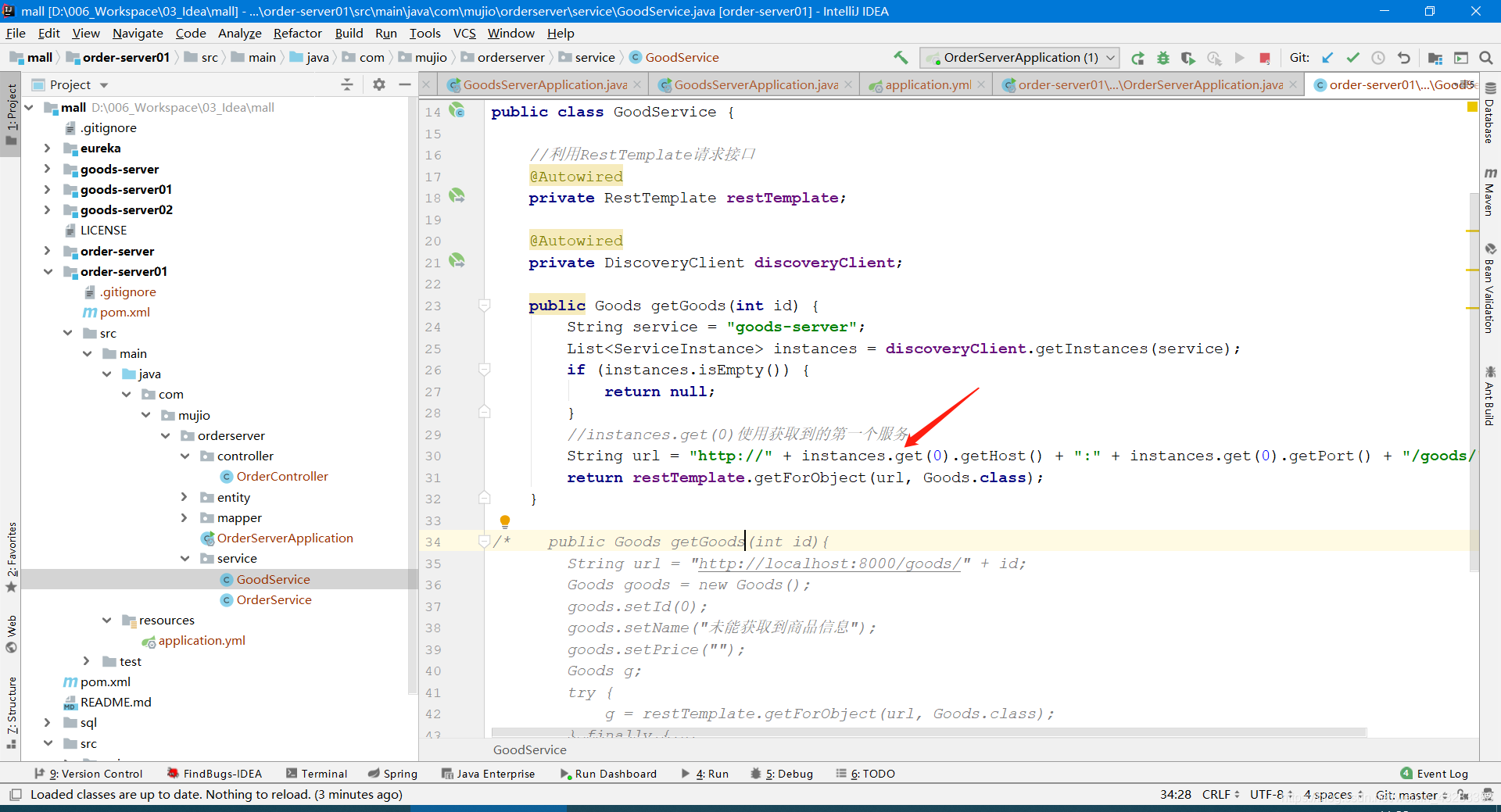Start debugging with the green bug icon
Viewport: 1501px width, 812px height.
click(1163, 58)
